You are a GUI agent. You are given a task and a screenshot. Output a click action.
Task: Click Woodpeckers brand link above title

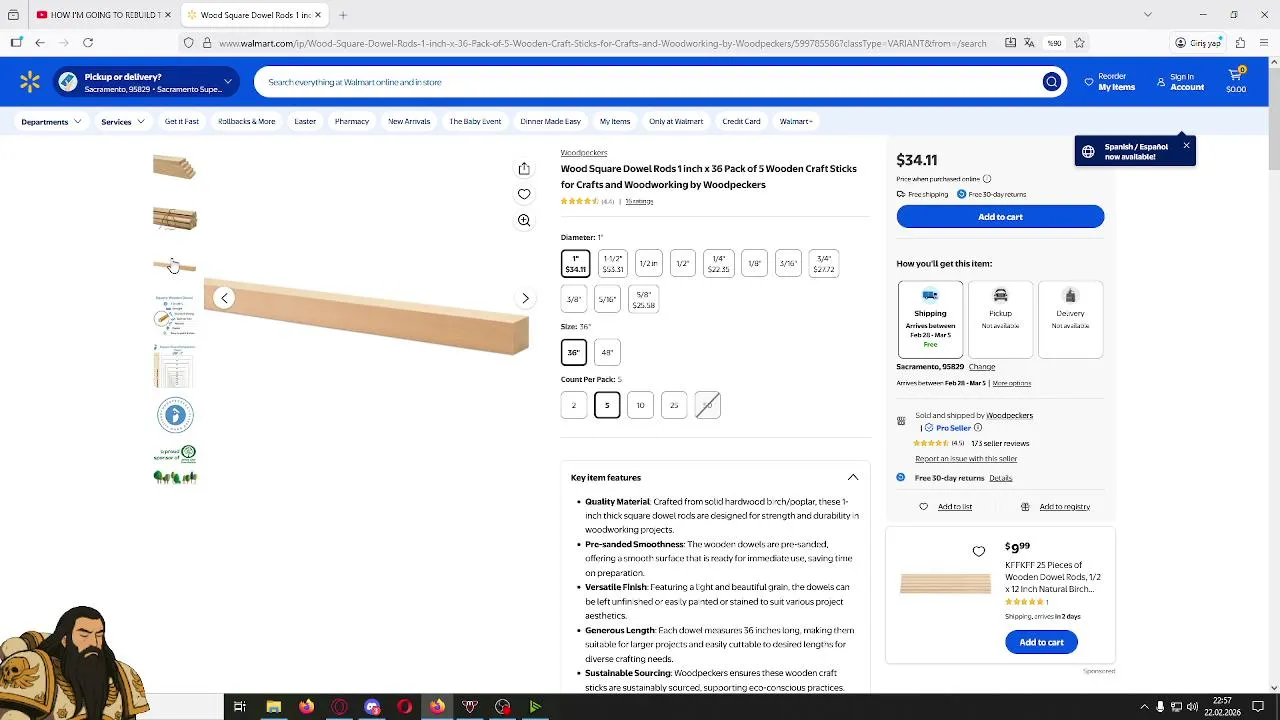(584, 153)
